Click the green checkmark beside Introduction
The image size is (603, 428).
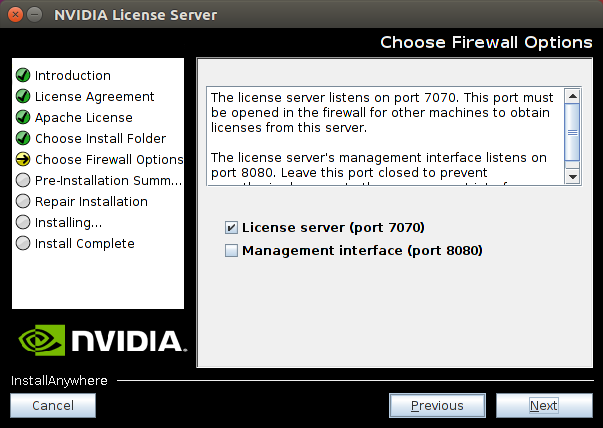coord(23,76)
